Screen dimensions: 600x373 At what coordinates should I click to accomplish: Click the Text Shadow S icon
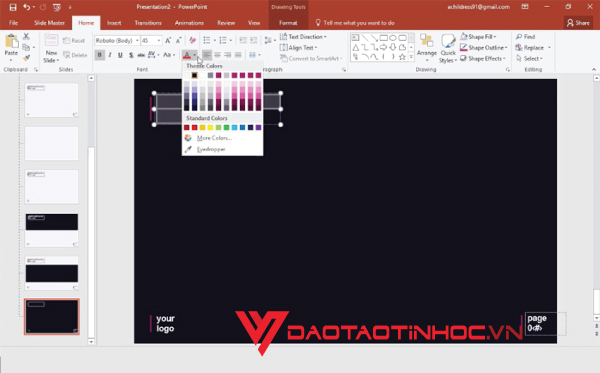click(131, 55)
